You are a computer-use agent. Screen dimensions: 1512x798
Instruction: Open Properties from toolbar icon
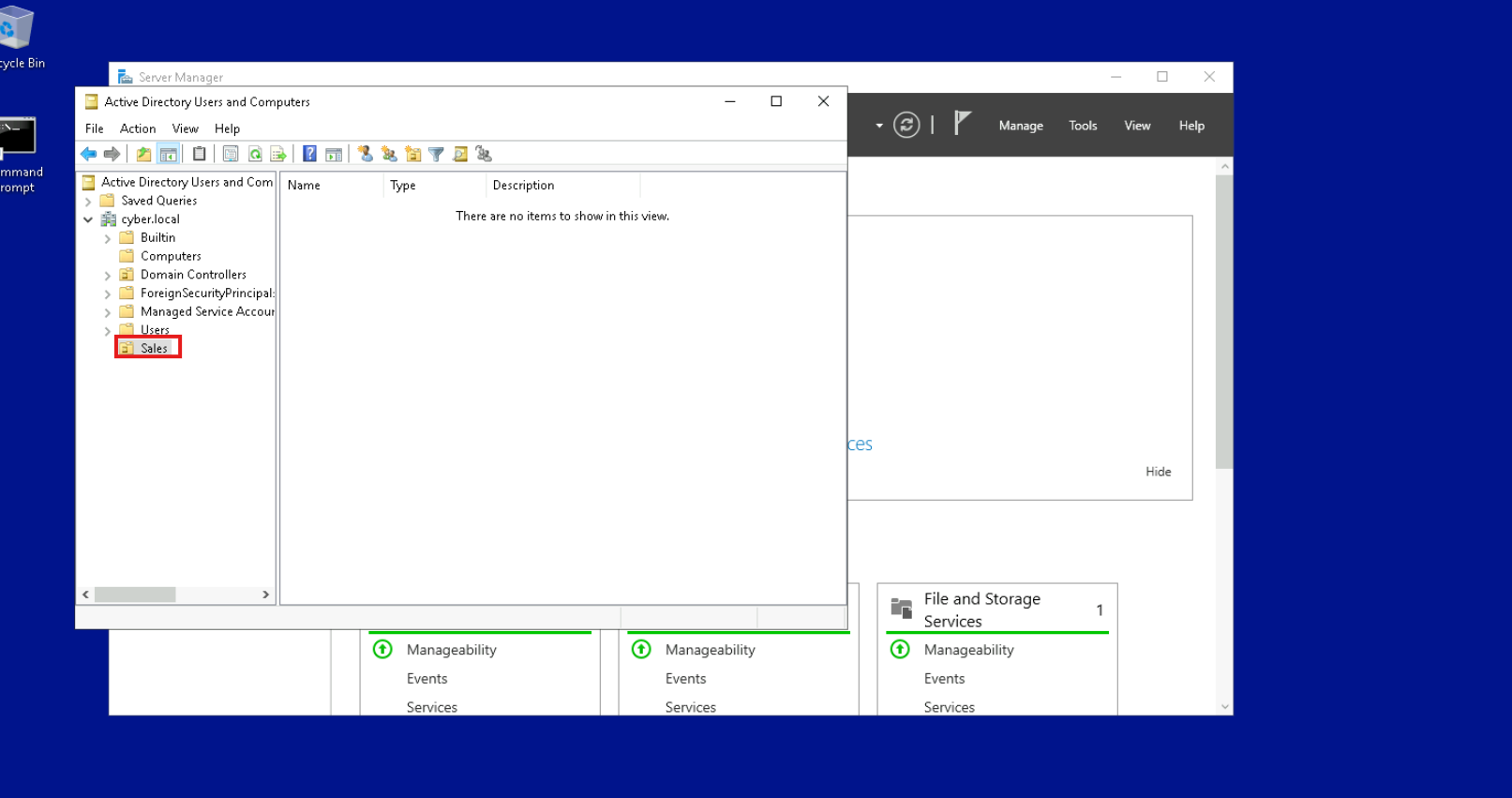(x=231, y=154)
